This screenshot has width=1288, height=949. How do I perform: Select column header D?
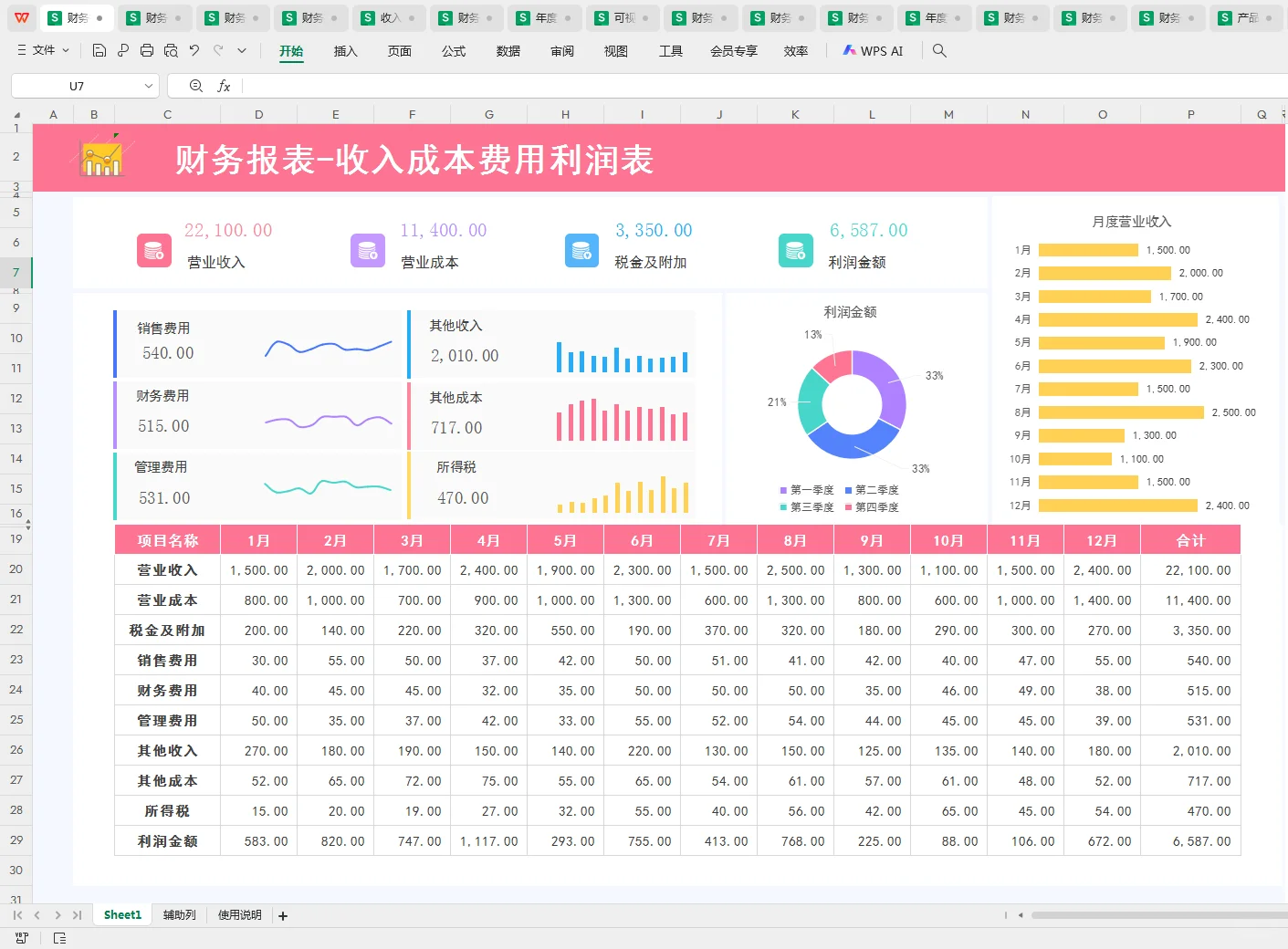259,115
